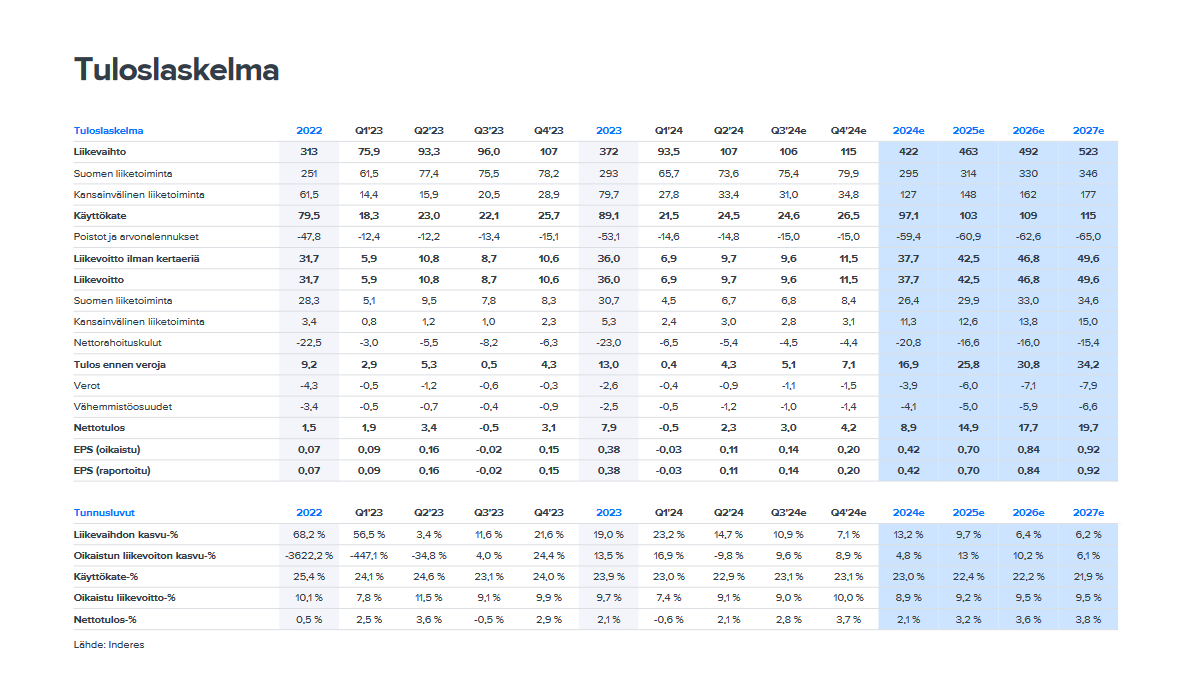Select the Verot row label
1202x673 pixels.
(x=88, y=386)
